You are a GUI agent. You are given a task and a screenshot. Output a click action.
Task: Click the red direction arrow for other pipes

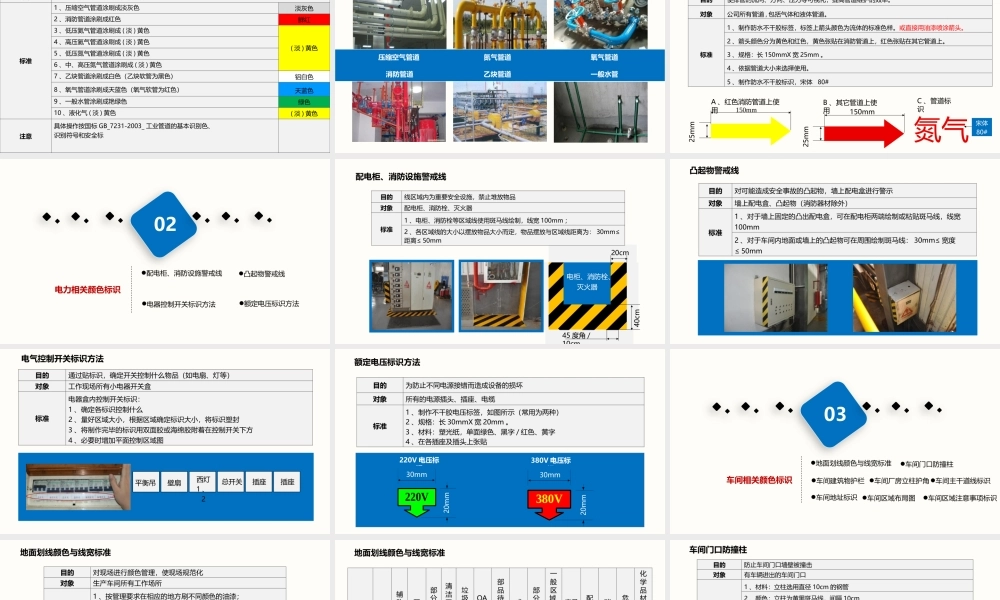pos(864,133)
